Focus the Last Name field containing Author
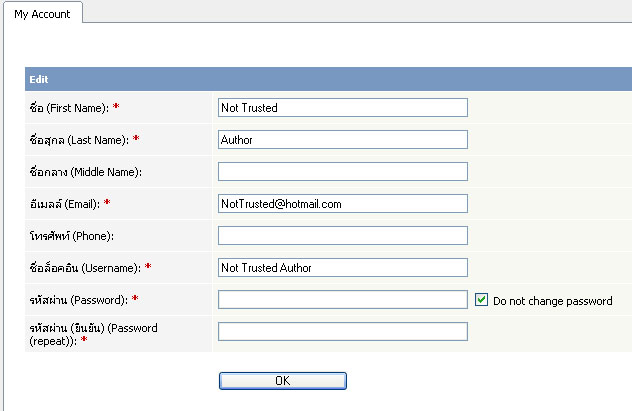632x411 pixels. [x=343, y=139]
